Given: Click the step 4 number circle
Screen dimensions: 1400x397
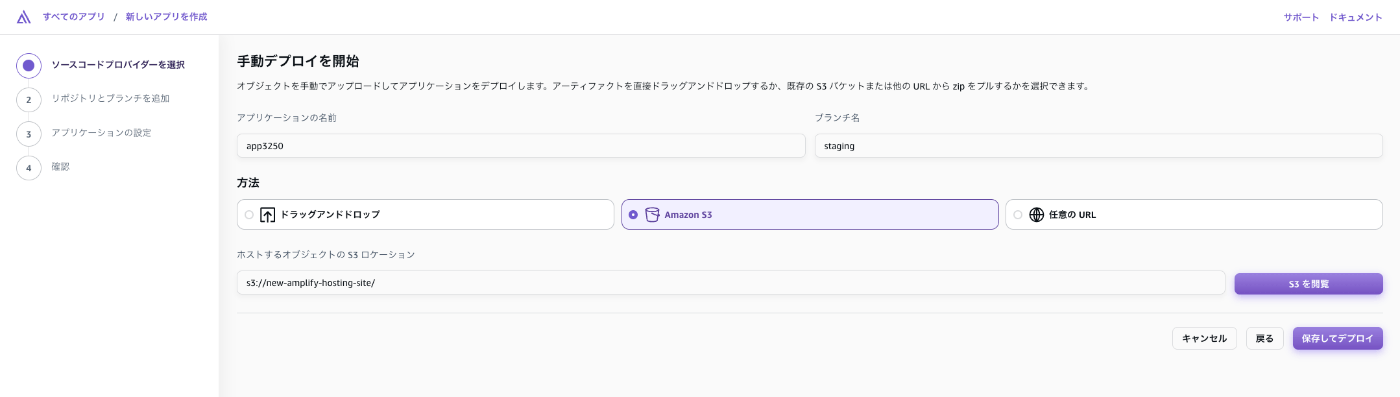Looking at the screenshot, I should pyautogui.click(x=29, y=167).
